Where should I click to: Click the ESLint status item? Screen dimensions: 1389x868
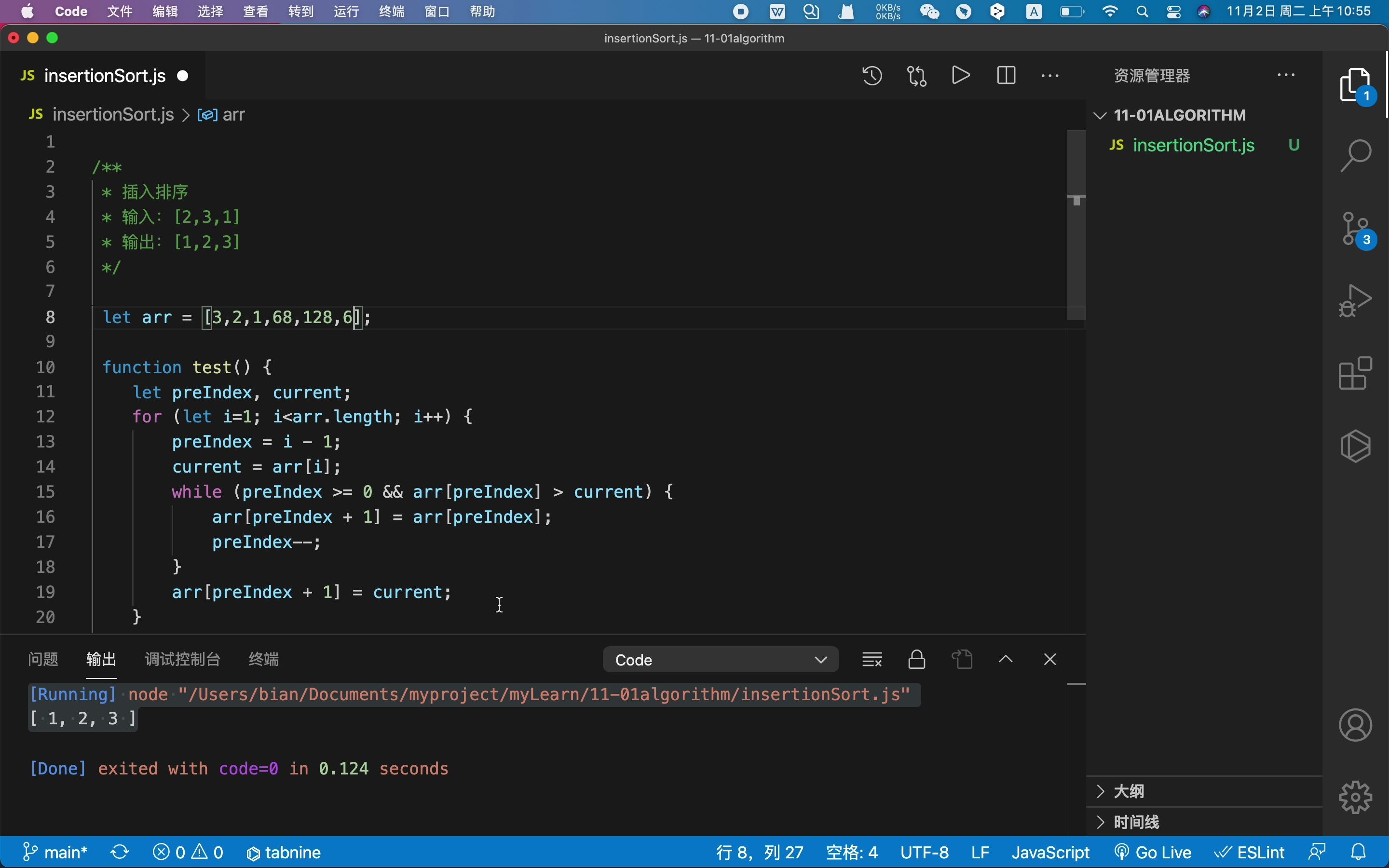1249,853
